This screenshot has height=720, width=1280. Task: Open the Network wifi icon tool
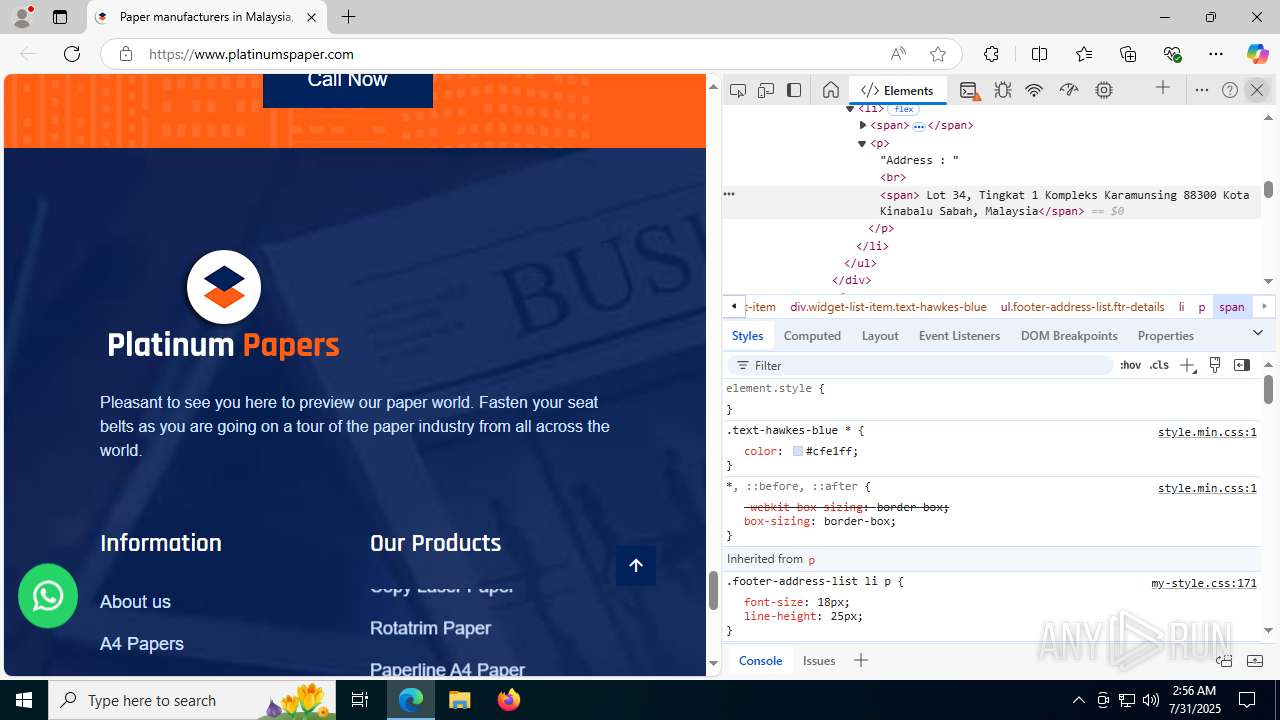(x=1034, y=90)
